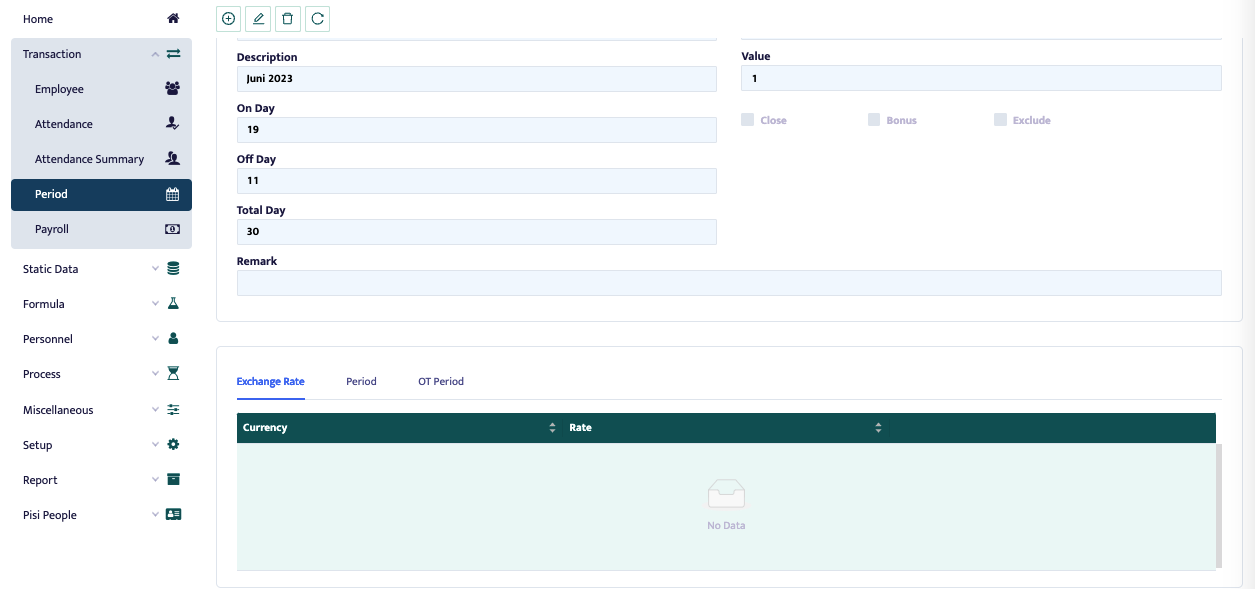This screenshot has height=589, width=1255.
Task: Enable the Bonus checkbox
Action: coord(874,120)
